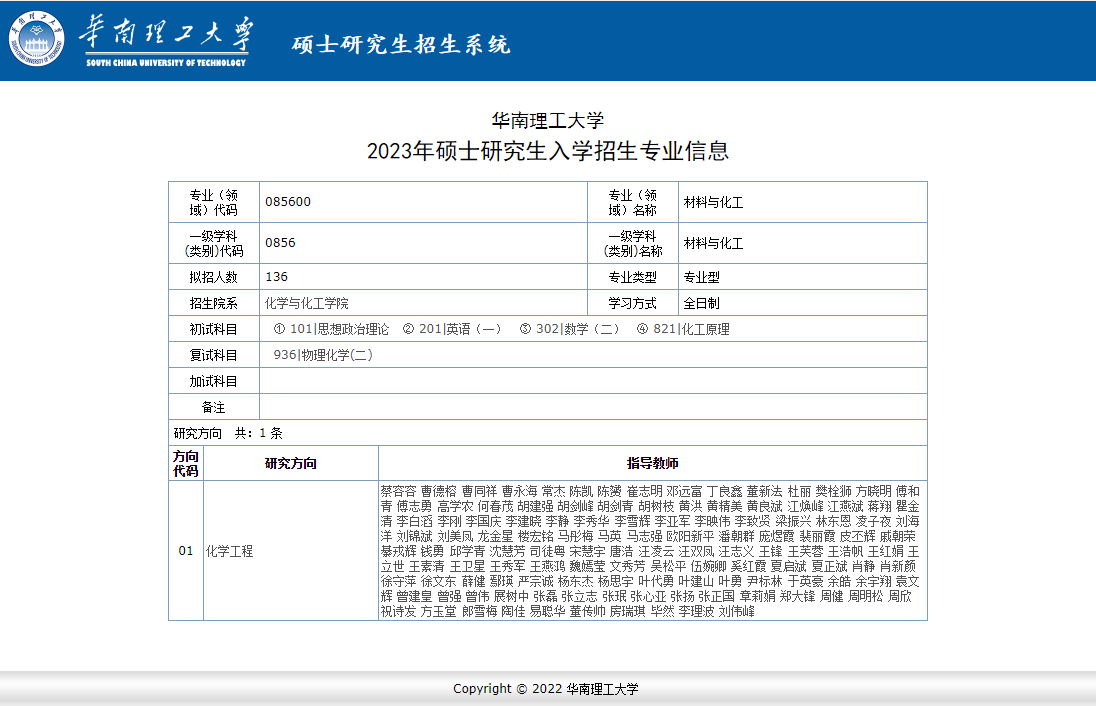Click the first-level discipline code 0856

[x=280, y=243]
